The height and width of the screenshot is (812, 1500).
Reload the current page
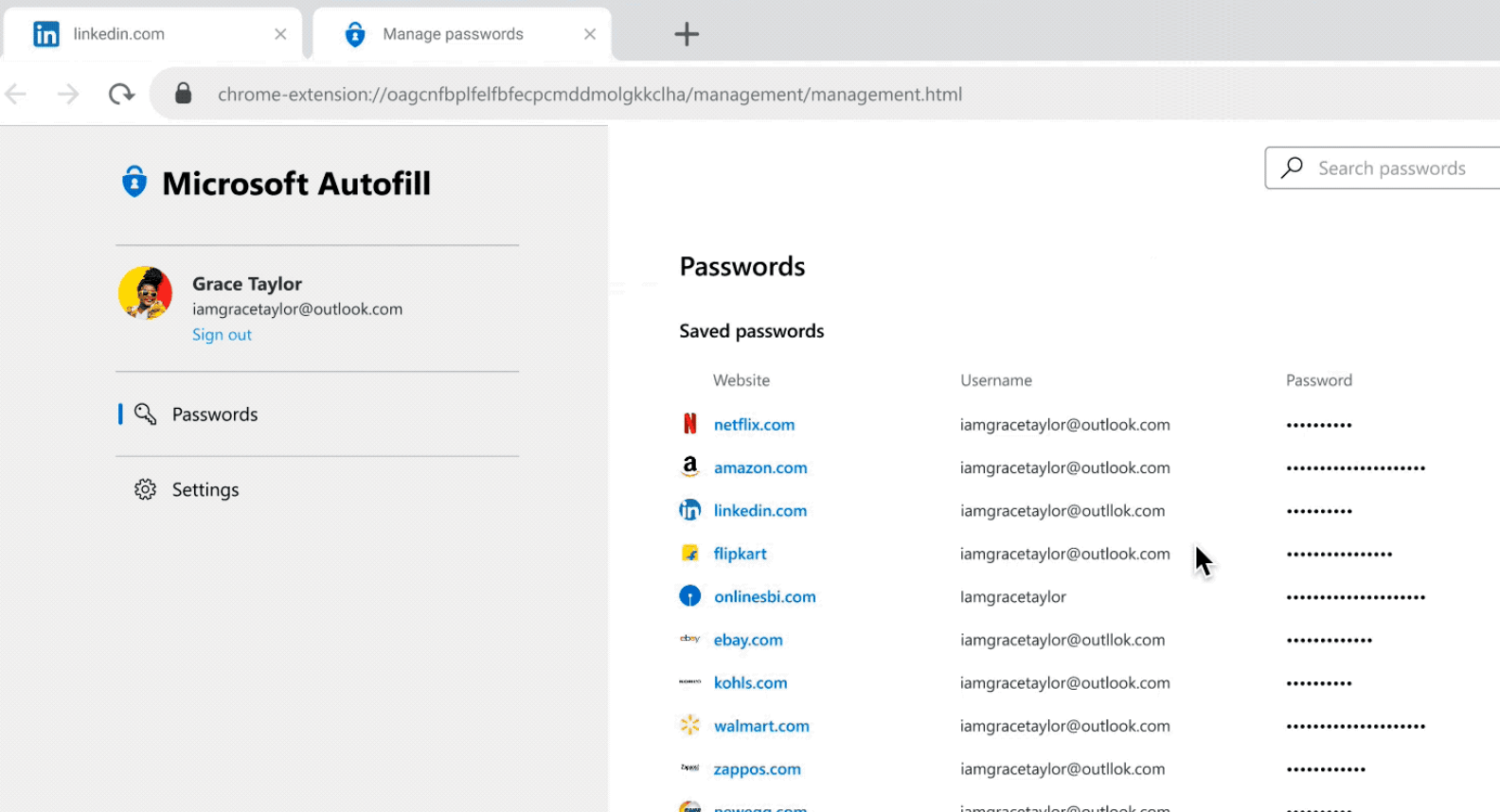(121, 94)
